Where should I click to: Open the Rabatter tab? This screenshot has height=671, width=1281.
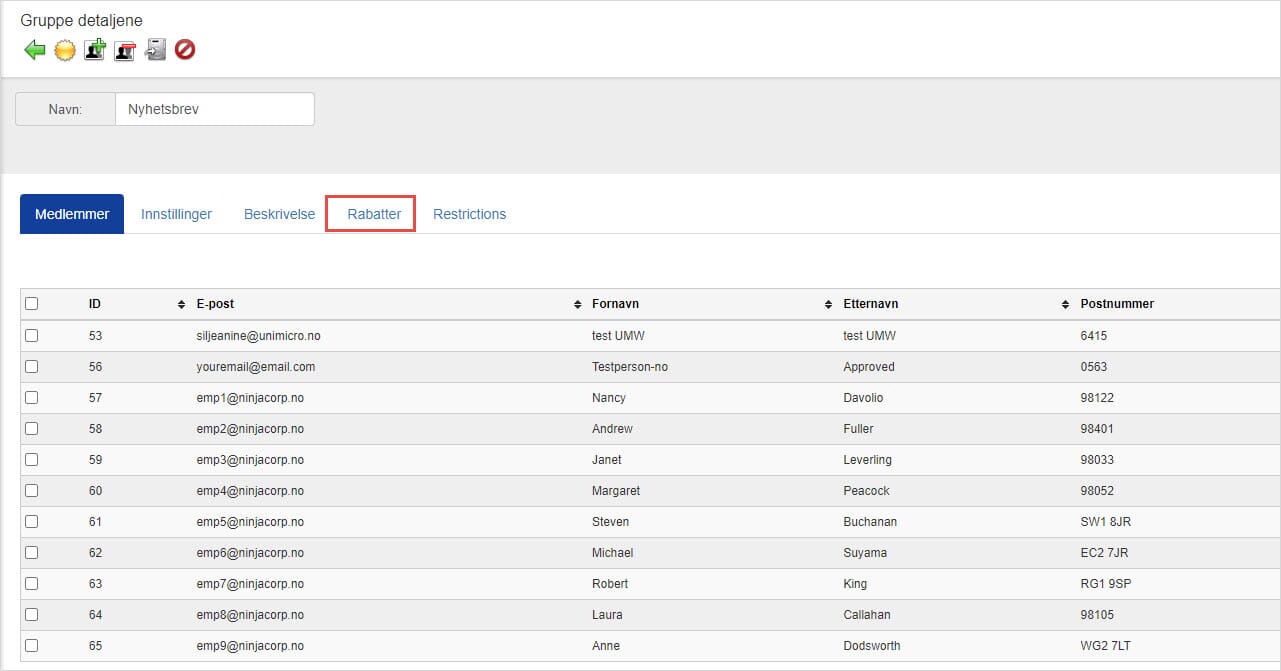click(x=374, y=214)
